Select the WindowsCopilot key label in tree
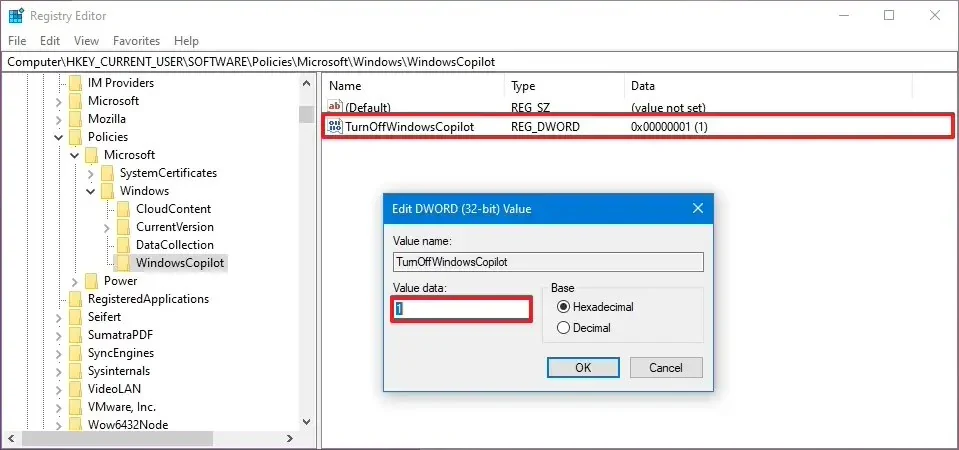Screen dimensions: 959x450 point(180,263)
